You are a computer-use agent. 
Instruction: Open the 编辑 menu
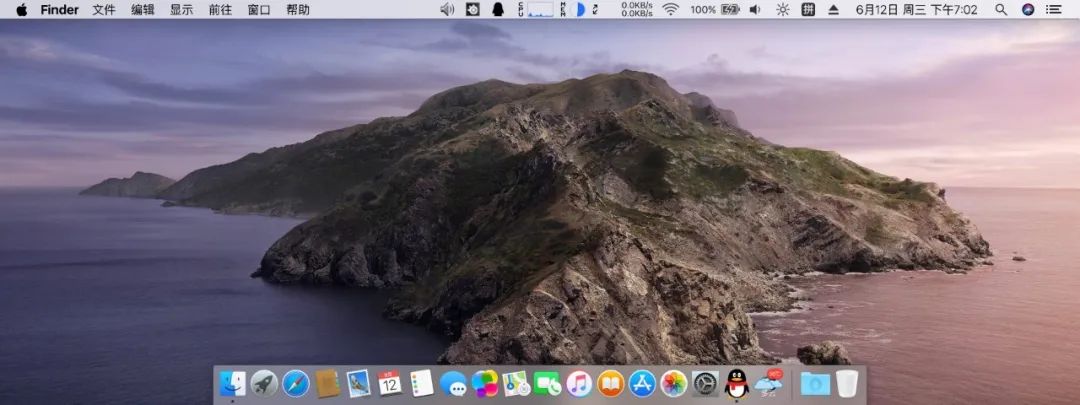click(x=143, y=10)
